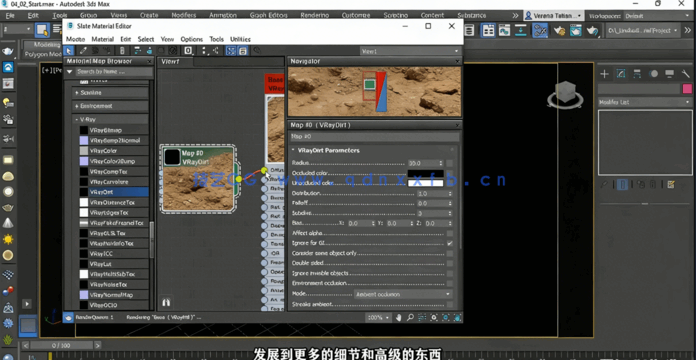Open the Graph Editors menu in 3ds Max
Screen dimensions: 696x360
(269, 16)
